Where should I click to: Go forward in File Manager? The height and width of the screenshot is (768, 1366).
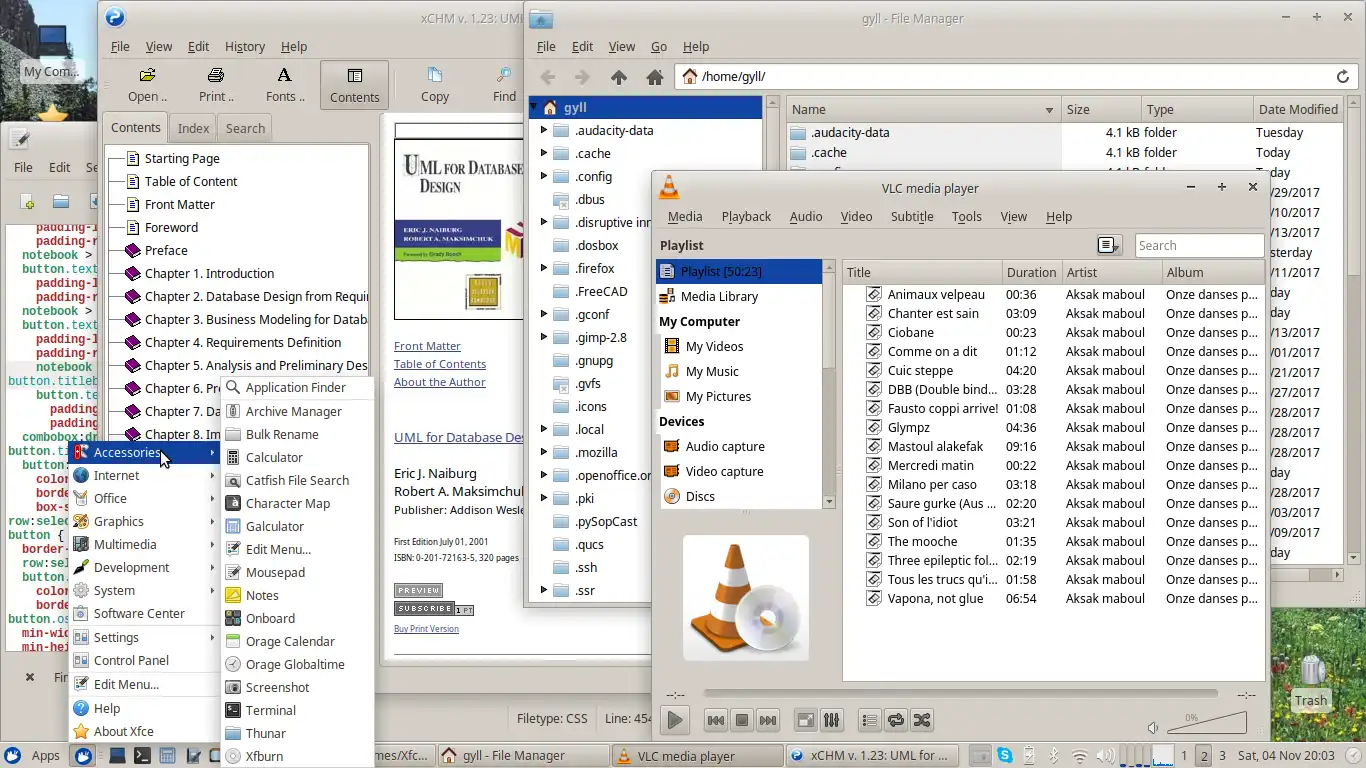[581, 77]
